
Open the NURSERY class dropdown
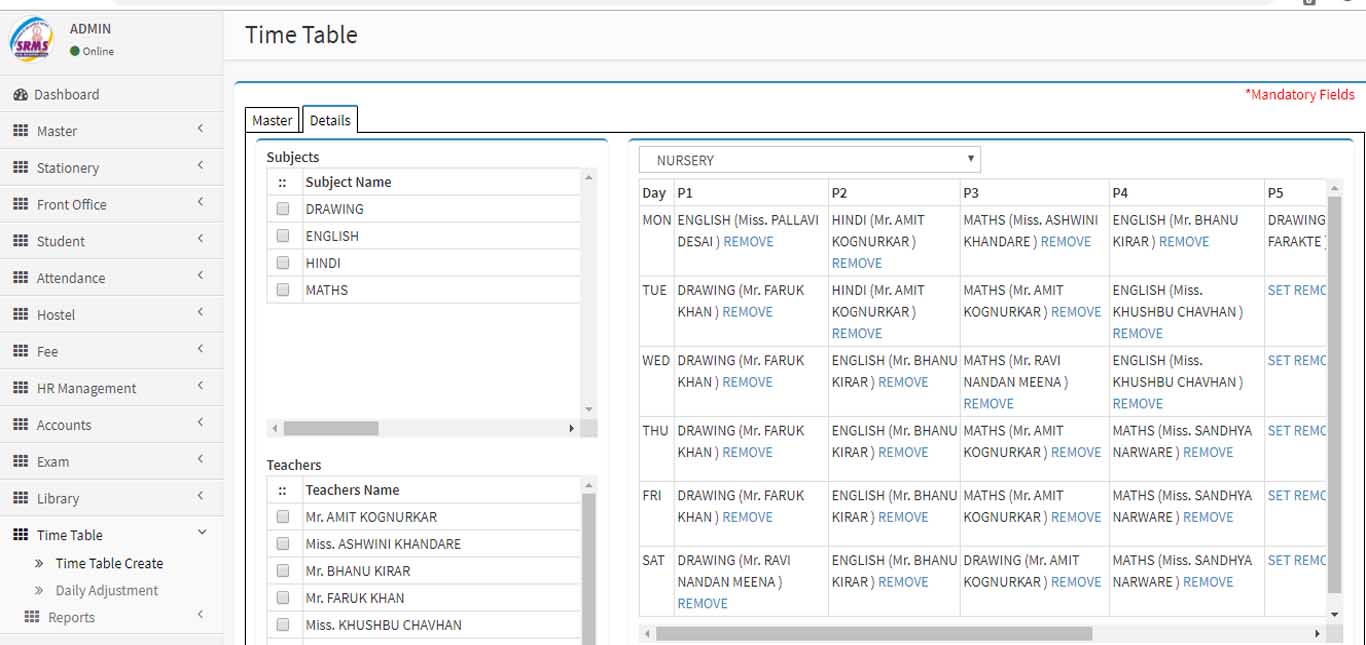(810, 160)
